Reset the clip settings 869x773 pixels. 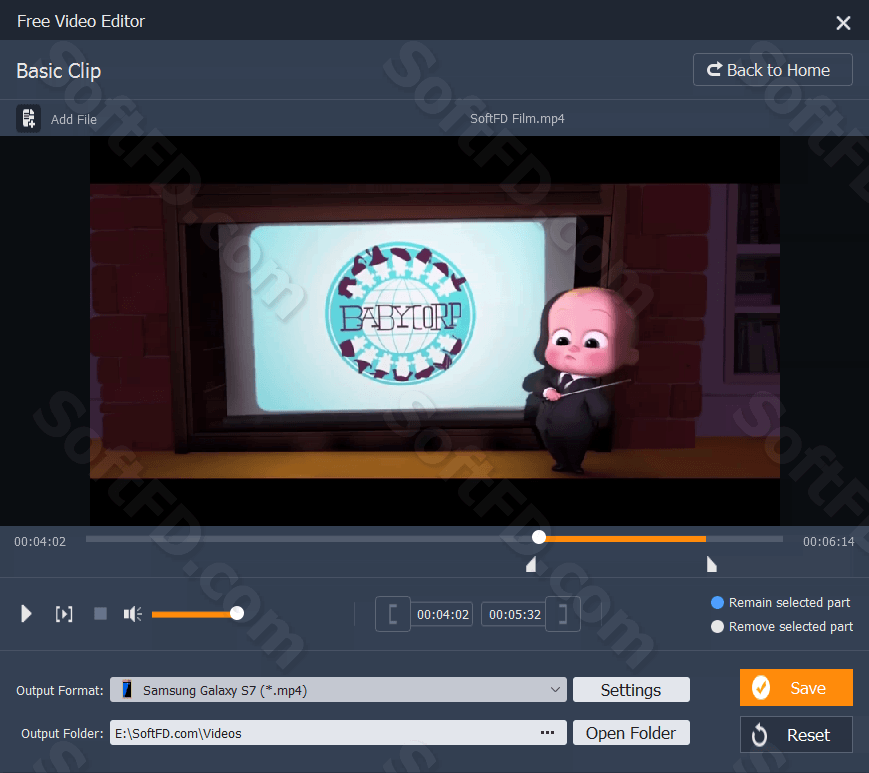coord(796,735)
